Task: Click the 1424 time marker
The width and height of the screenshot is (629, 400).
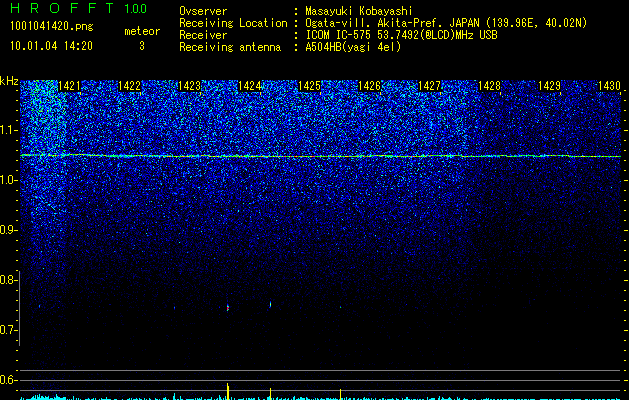Action: point(250,86)
